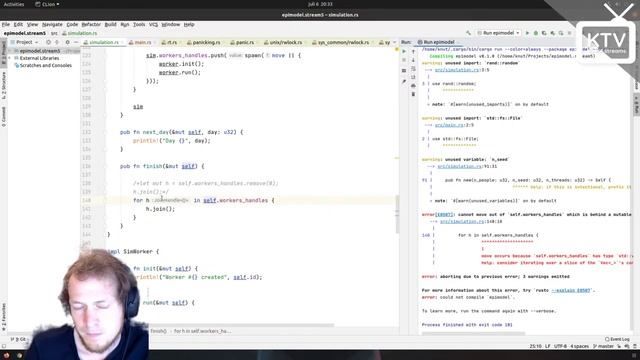Open the File menu
The height and width of the screenshot is (360, 640).
pos(6,24)
